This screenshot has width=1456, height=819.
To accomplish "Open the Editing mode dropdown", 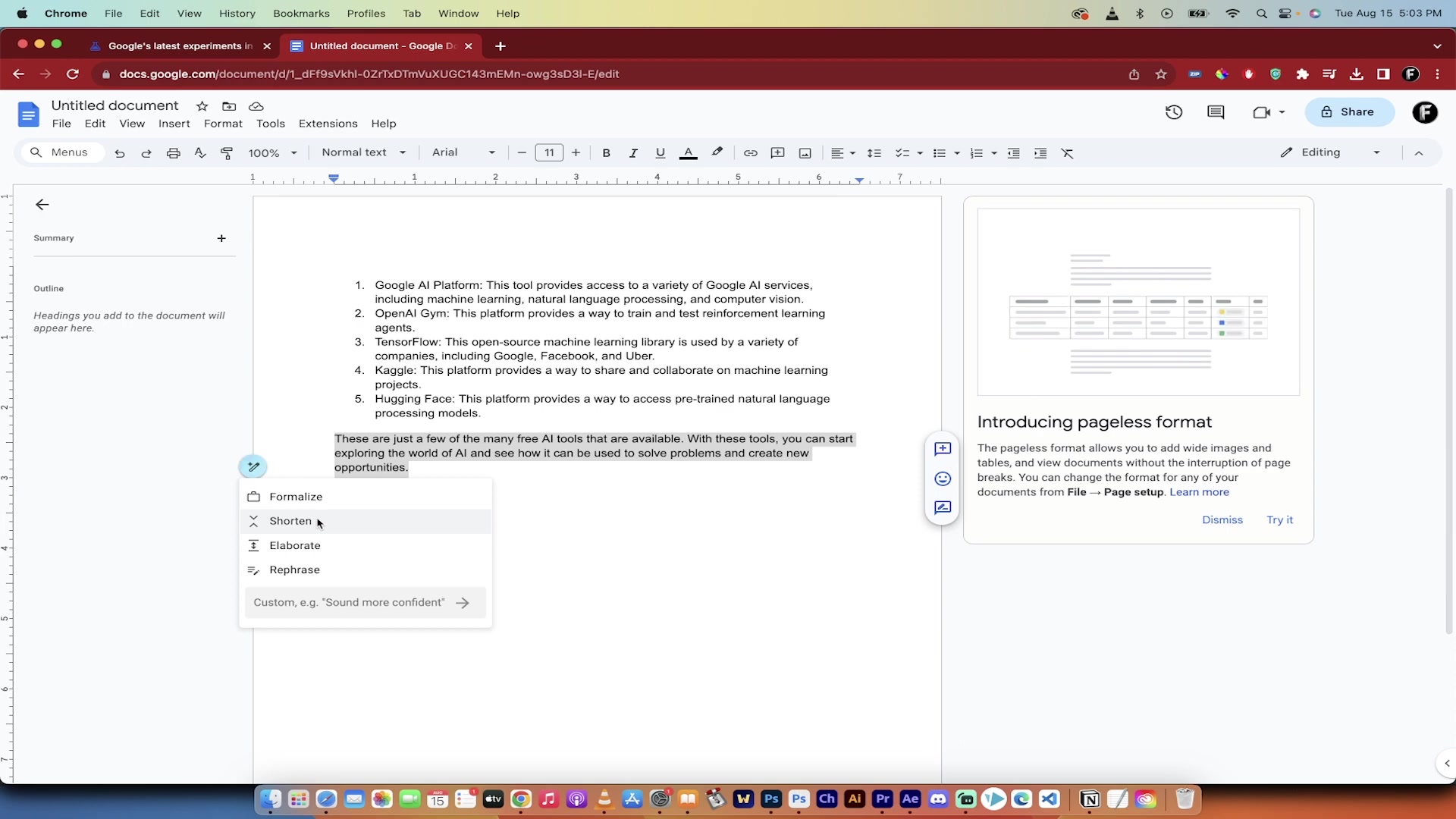I will point(1329,152).
